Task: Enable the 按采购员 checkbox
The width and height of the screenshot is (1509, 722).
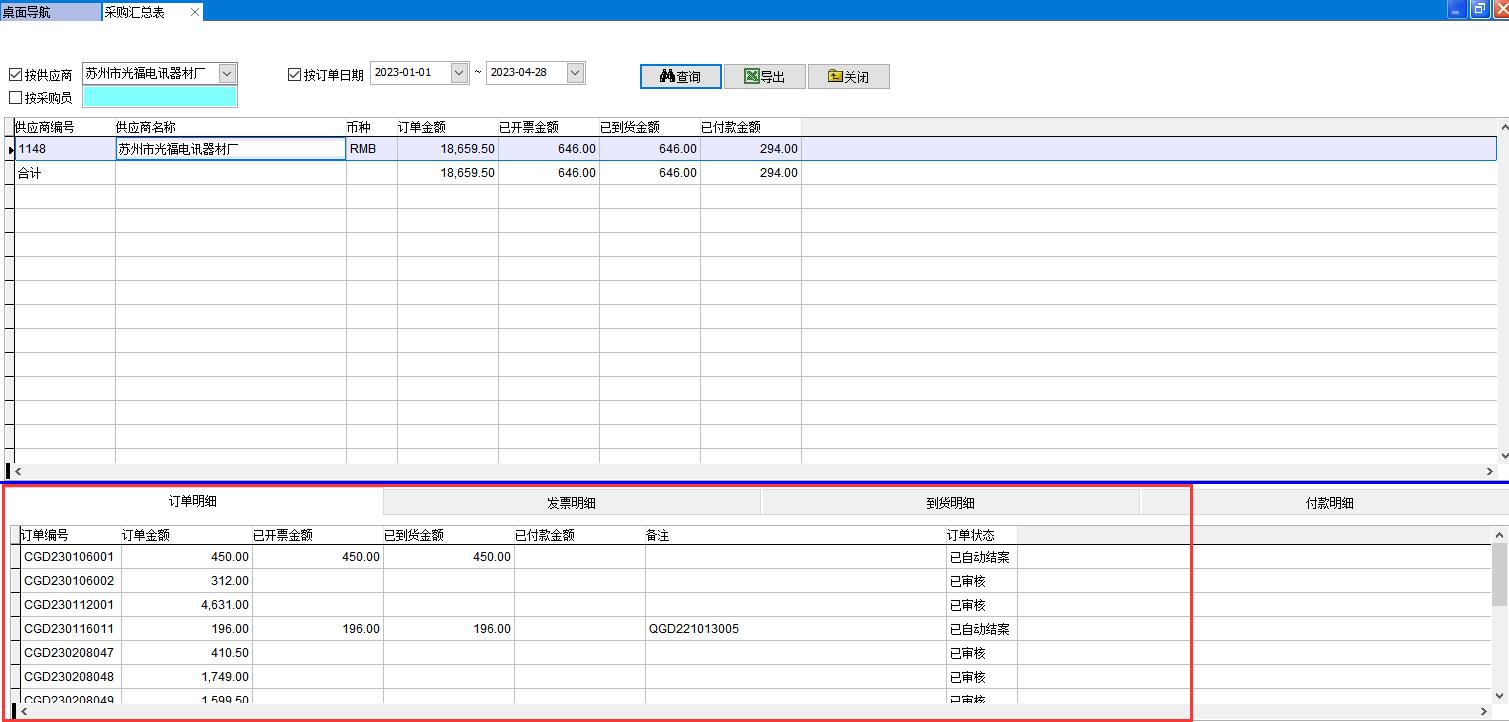Action: [15, 98]
